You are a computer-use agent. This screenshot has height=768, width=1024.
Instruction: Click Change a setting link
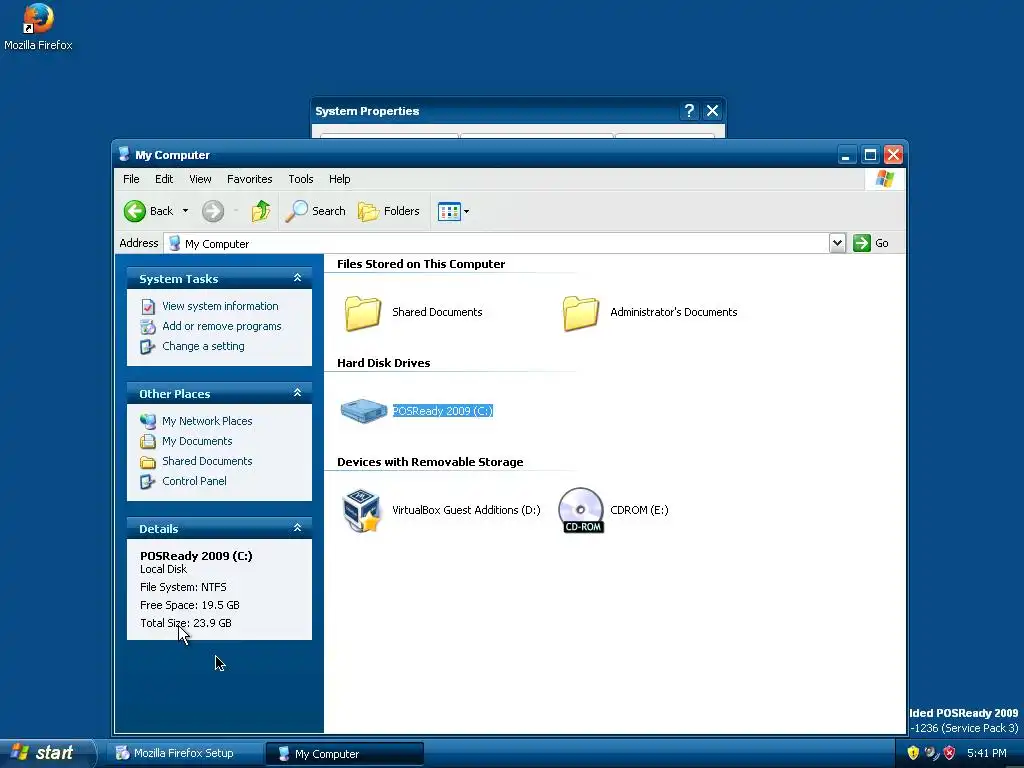click(x=203, y=346)
